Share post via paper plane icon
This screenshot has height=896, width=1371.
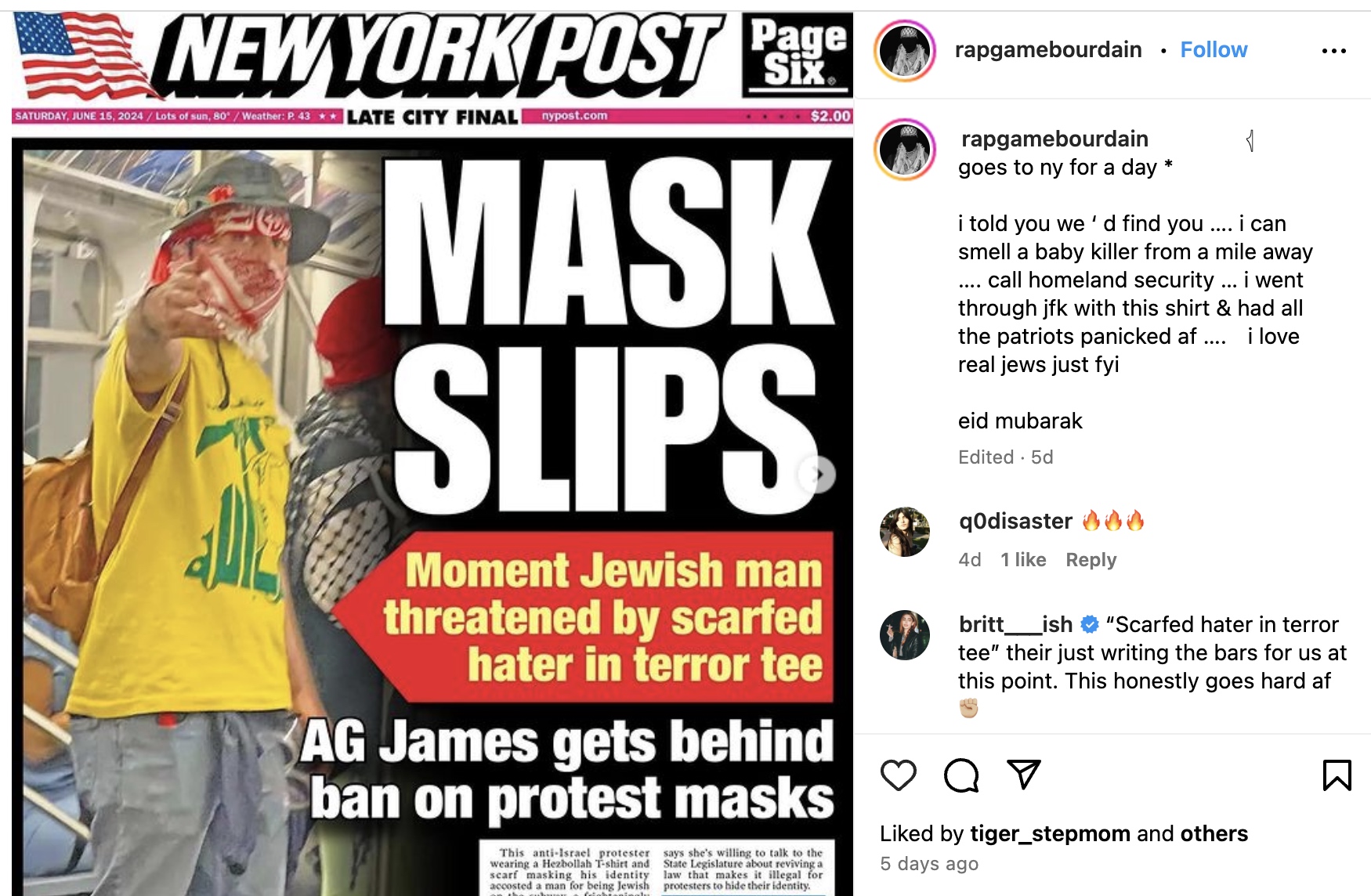[1024, 775]
